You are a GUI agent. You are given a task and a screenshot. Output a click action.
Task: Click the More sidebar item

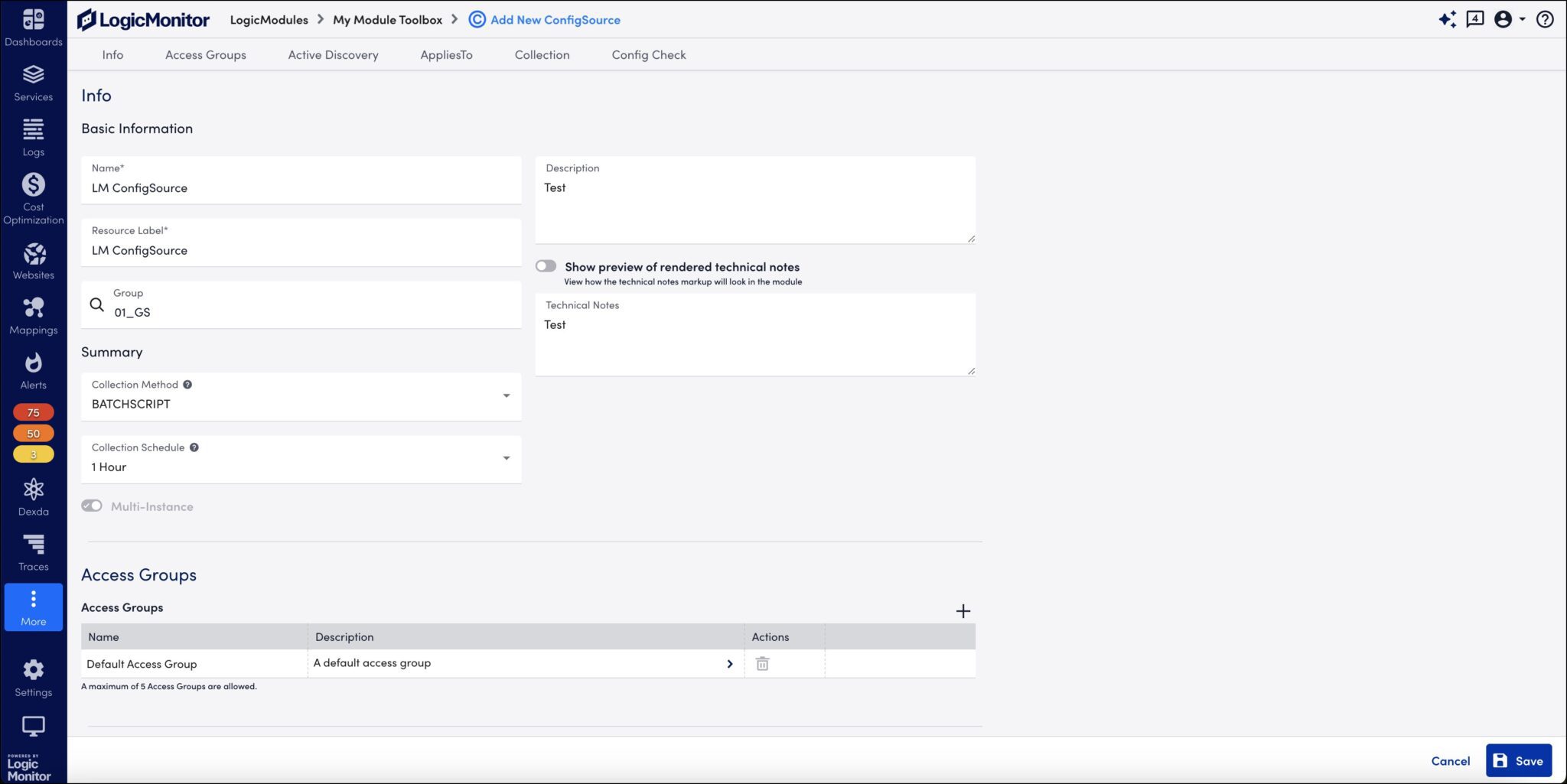(x=33, y=607)
